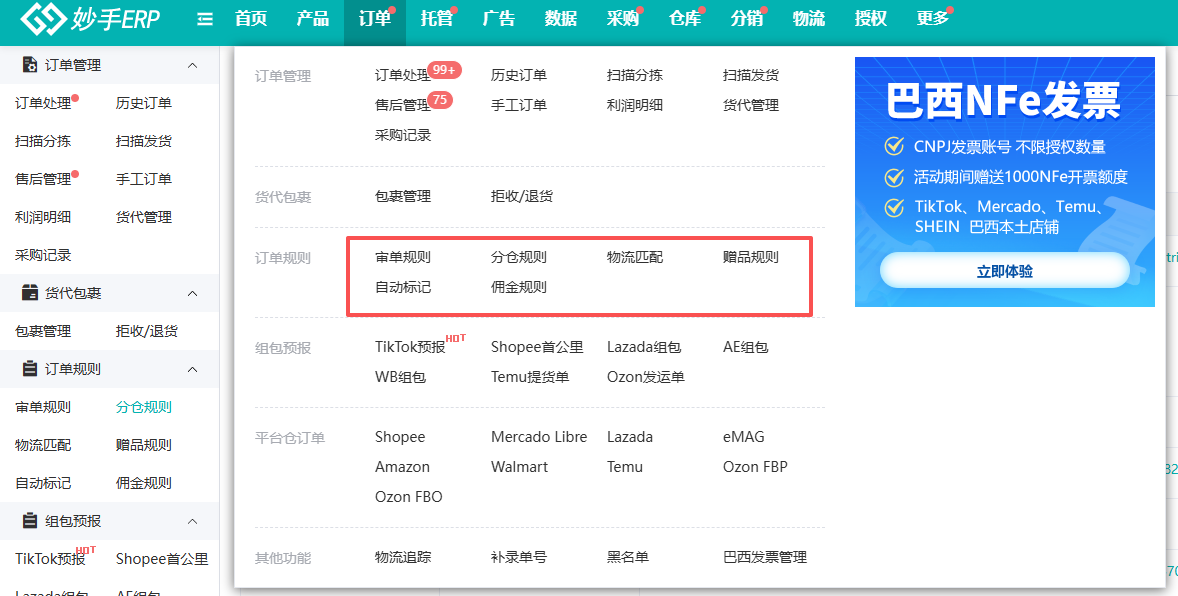Toggle the sidebar hamburger menu icon
1178x596 pixels.
point(204,20)
